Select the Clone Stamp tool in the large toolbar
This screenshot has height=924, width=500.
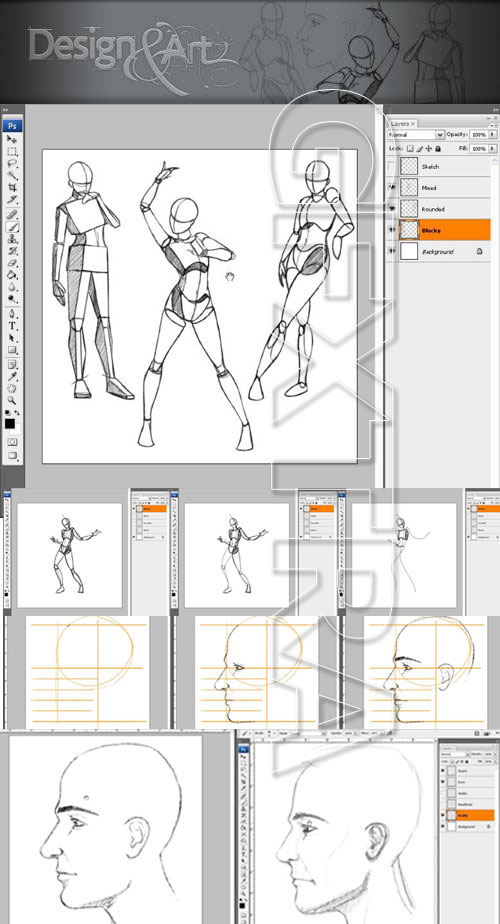pyautogui.click(x=12, y=239)
